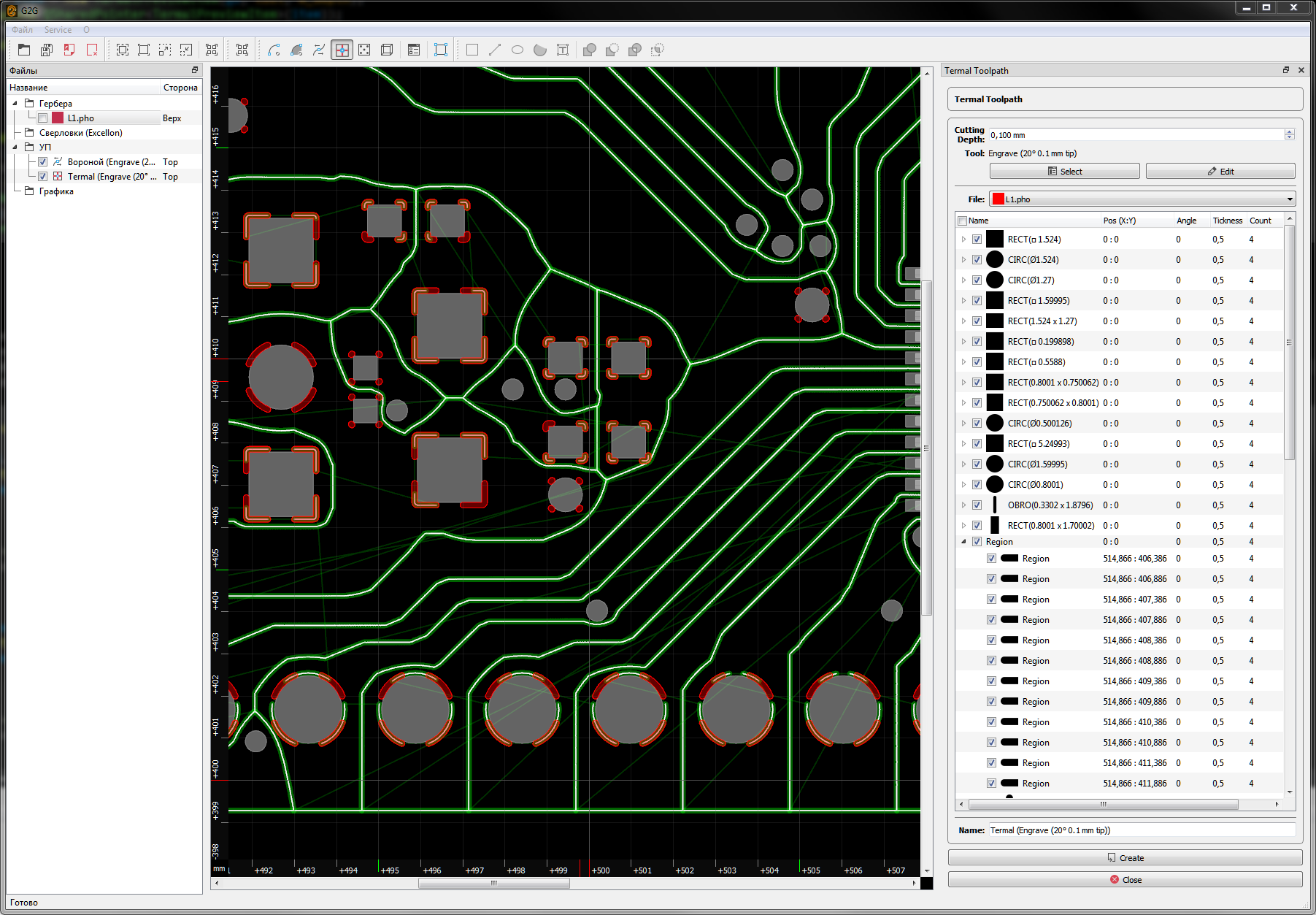The width and height of the screenshot is (1316, 915).
Task: Select the active thermal toolpath toolbar icon
Action: click(342, 50)
